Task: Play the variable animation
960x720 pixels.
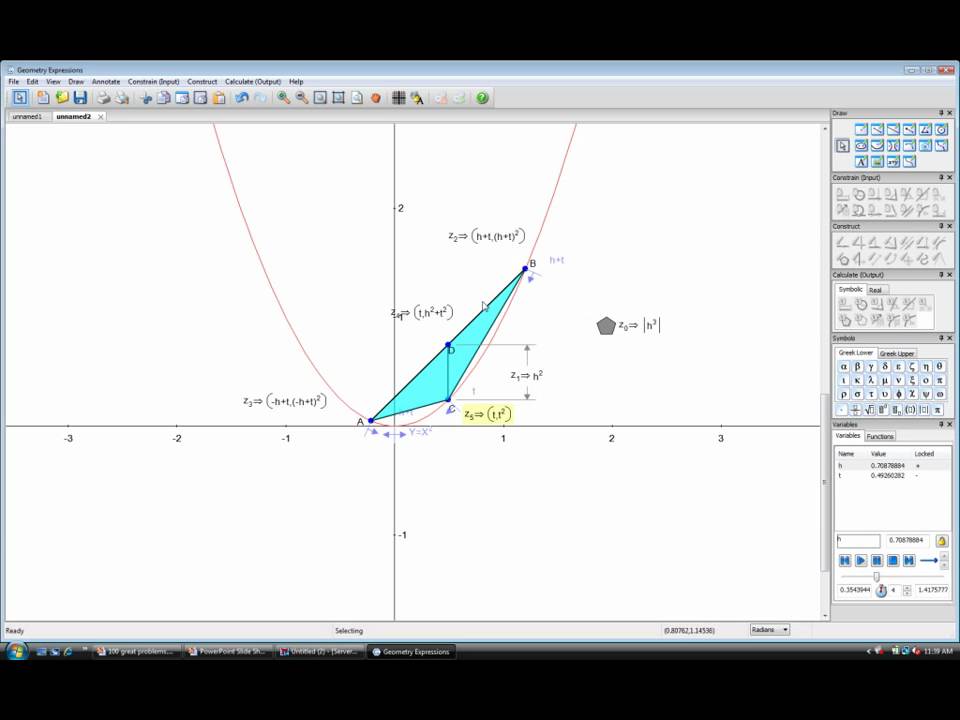Action: [861, 560]
